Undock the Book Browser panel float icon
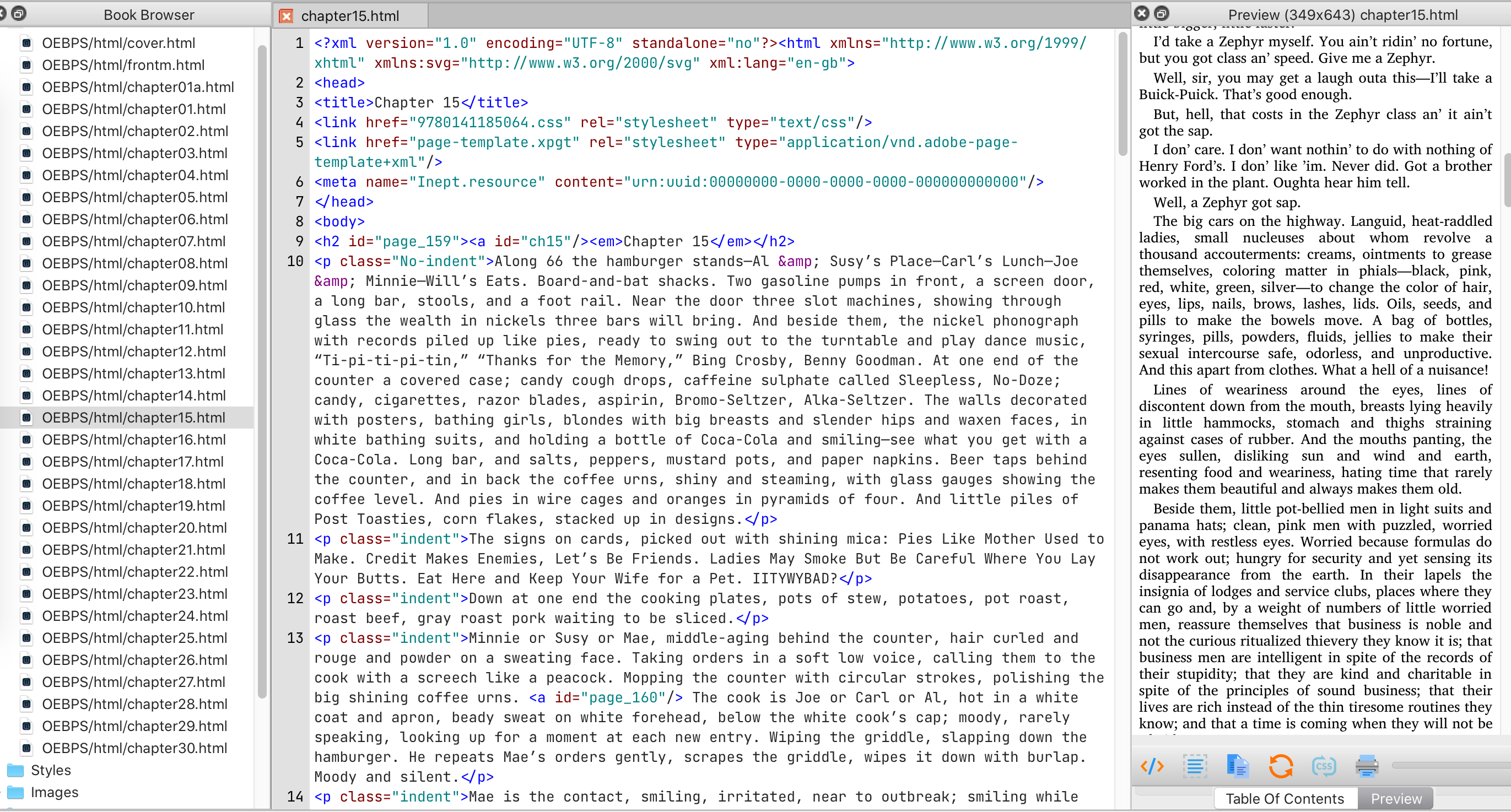1511x812 pixels. pos(19,13)
